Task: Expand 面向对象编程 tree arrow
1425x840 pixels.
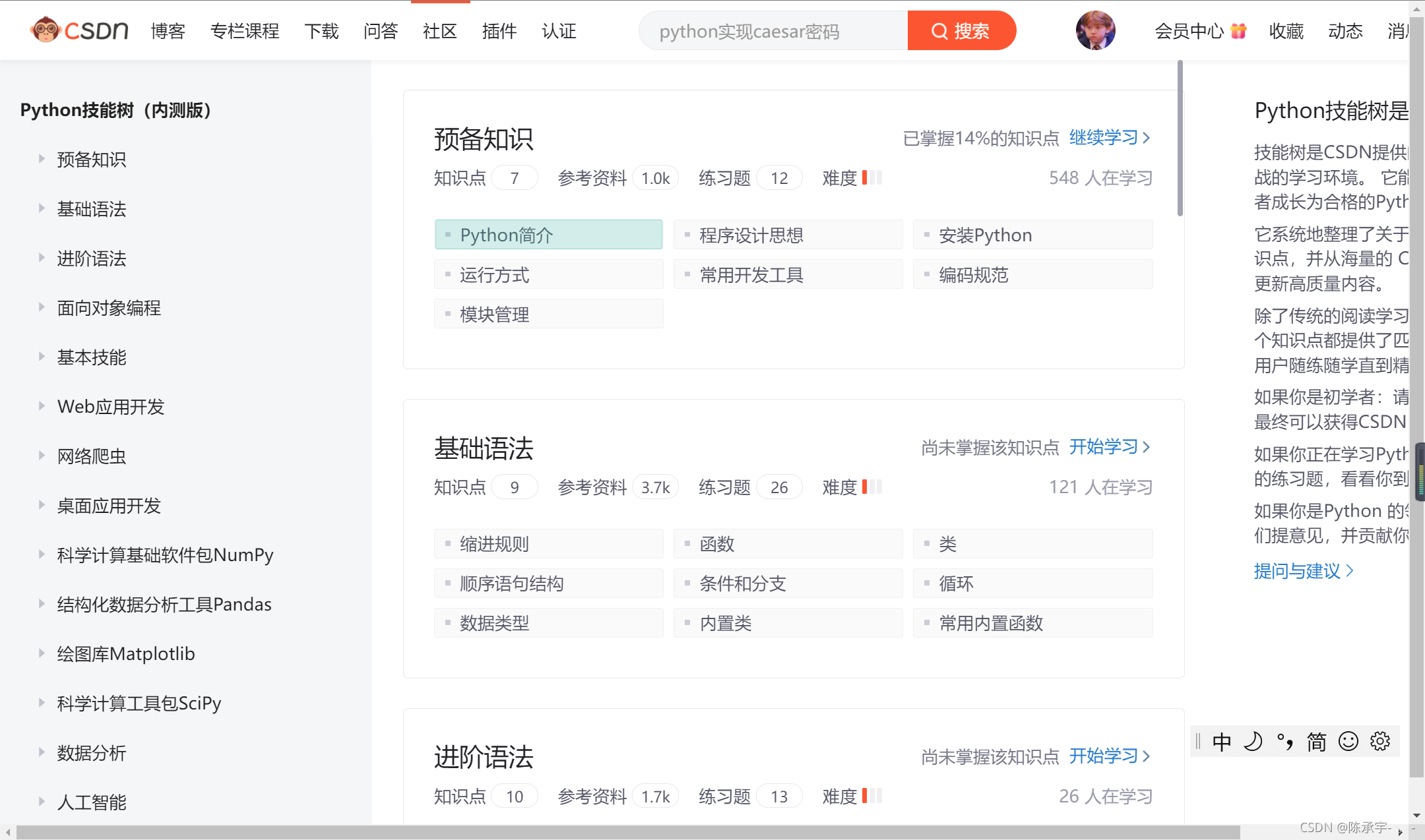Action: coord(42,307)
